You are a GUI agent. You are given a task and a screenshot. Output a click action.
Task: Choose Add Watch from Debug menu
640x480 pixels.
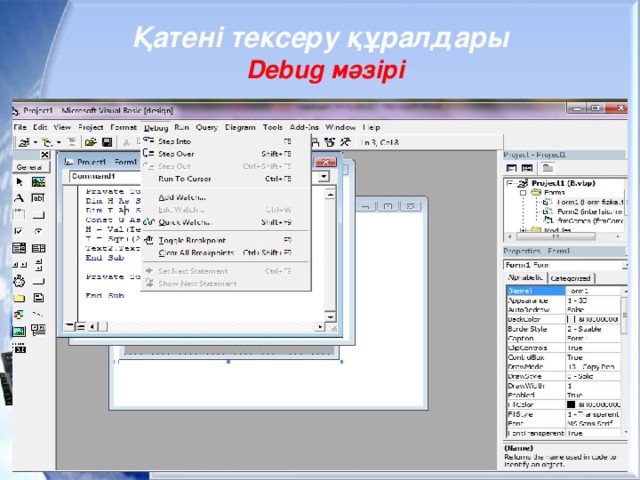pyautogui.click(x=182, y=198)
